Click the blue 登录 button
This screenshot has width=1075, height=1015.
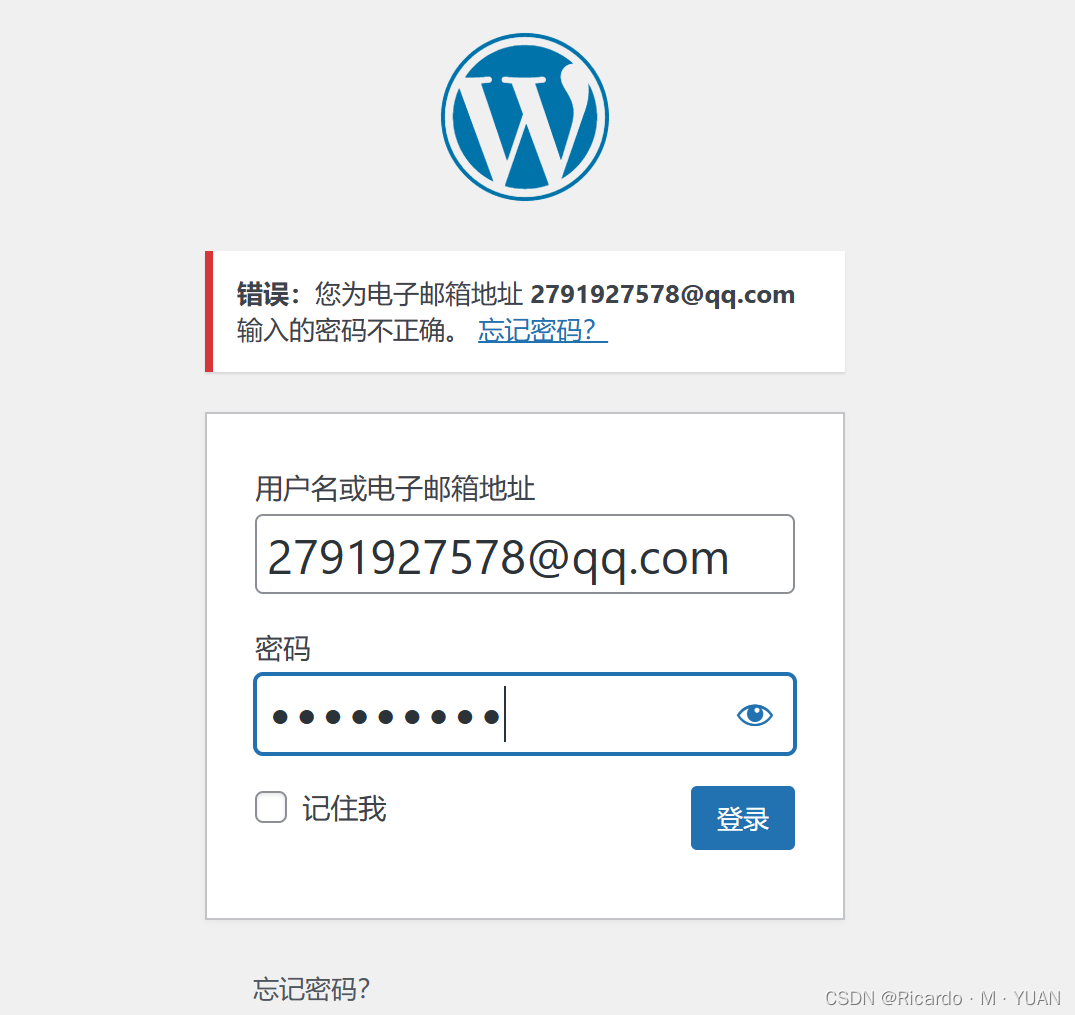(742, 818)
